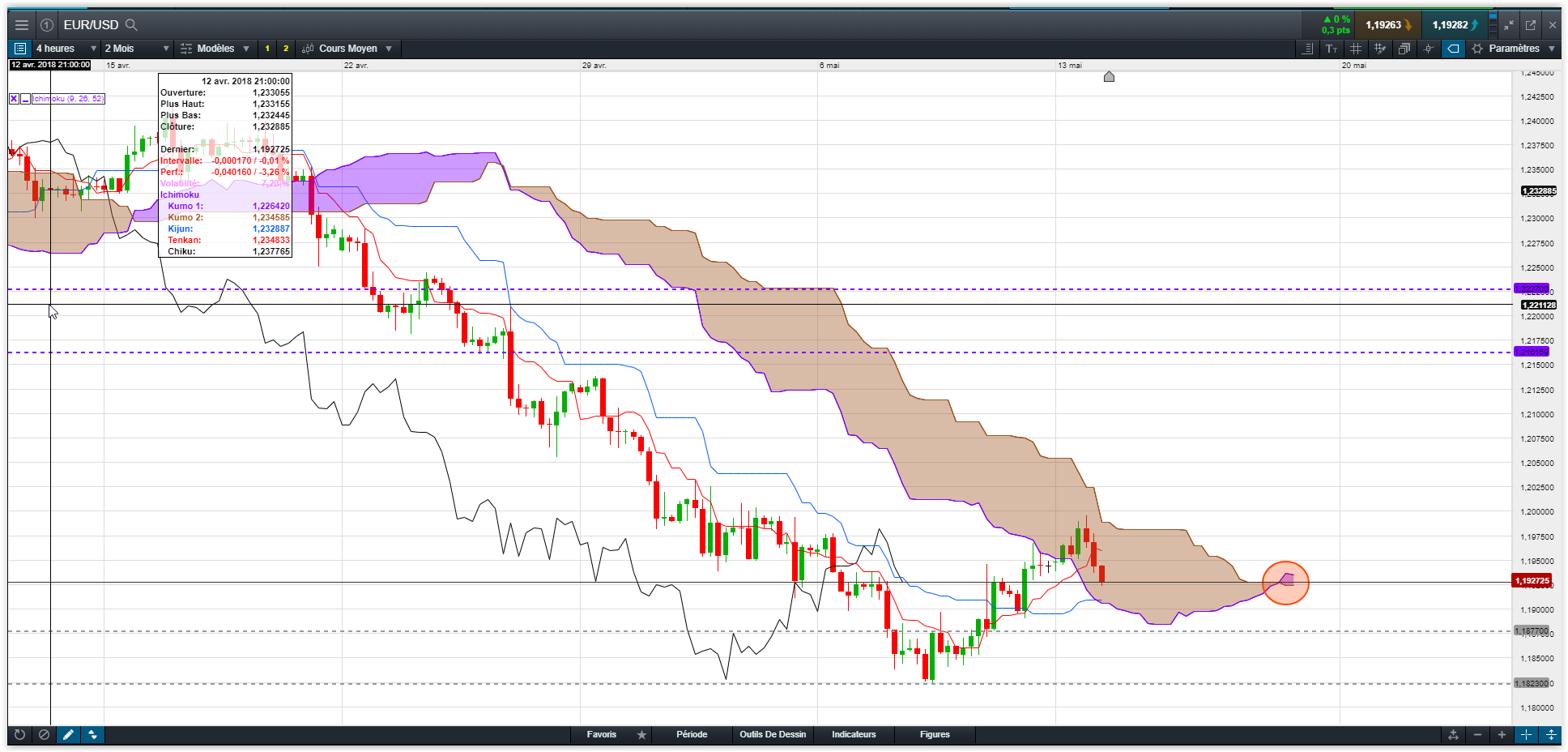The width and height of the screenshot is (1568, 752).
Task: Click the sell price 1,19263 button
Action: pyautogui.click(x=1388, y=25)
